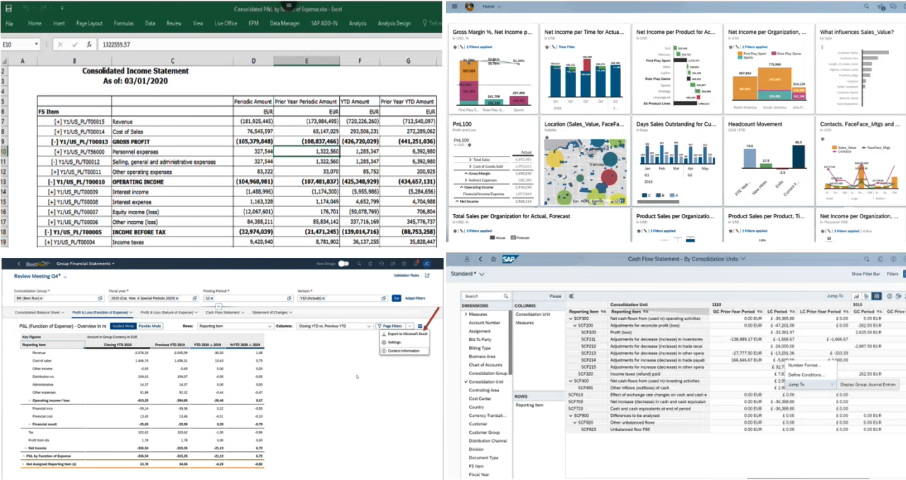906x480 pixels.
Task: Open the Days Sales Outstanding chart tile
Action: click(677, 161)
